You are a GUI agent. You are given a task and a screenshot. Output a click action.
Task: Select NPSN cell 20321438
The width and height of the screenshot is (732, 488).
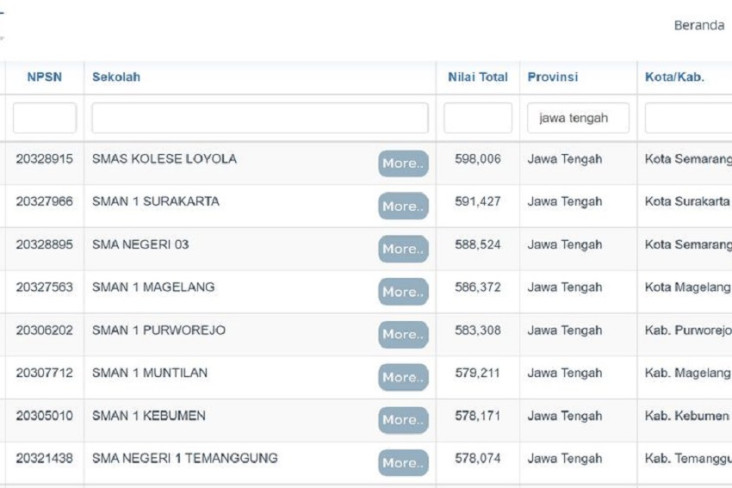tap(44, 458)
